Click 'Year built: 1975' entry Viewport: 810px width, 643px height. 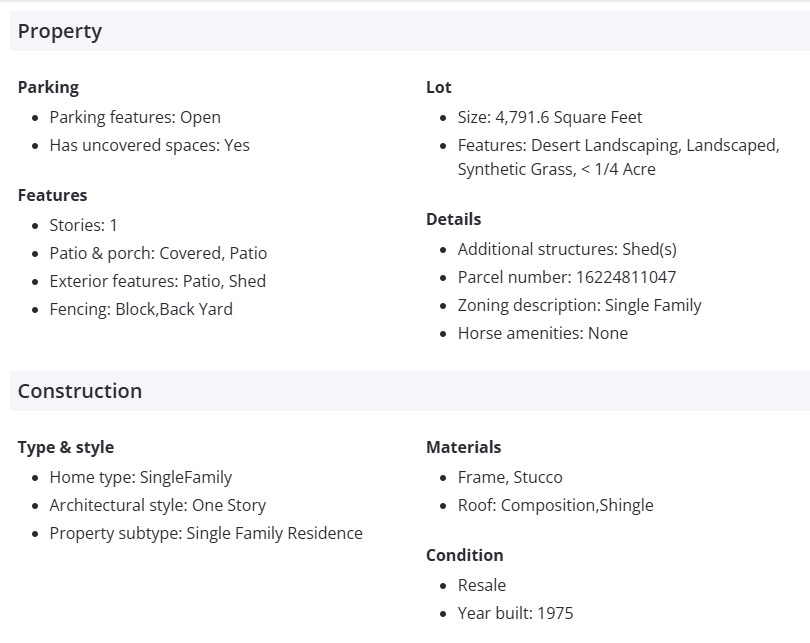515,613
